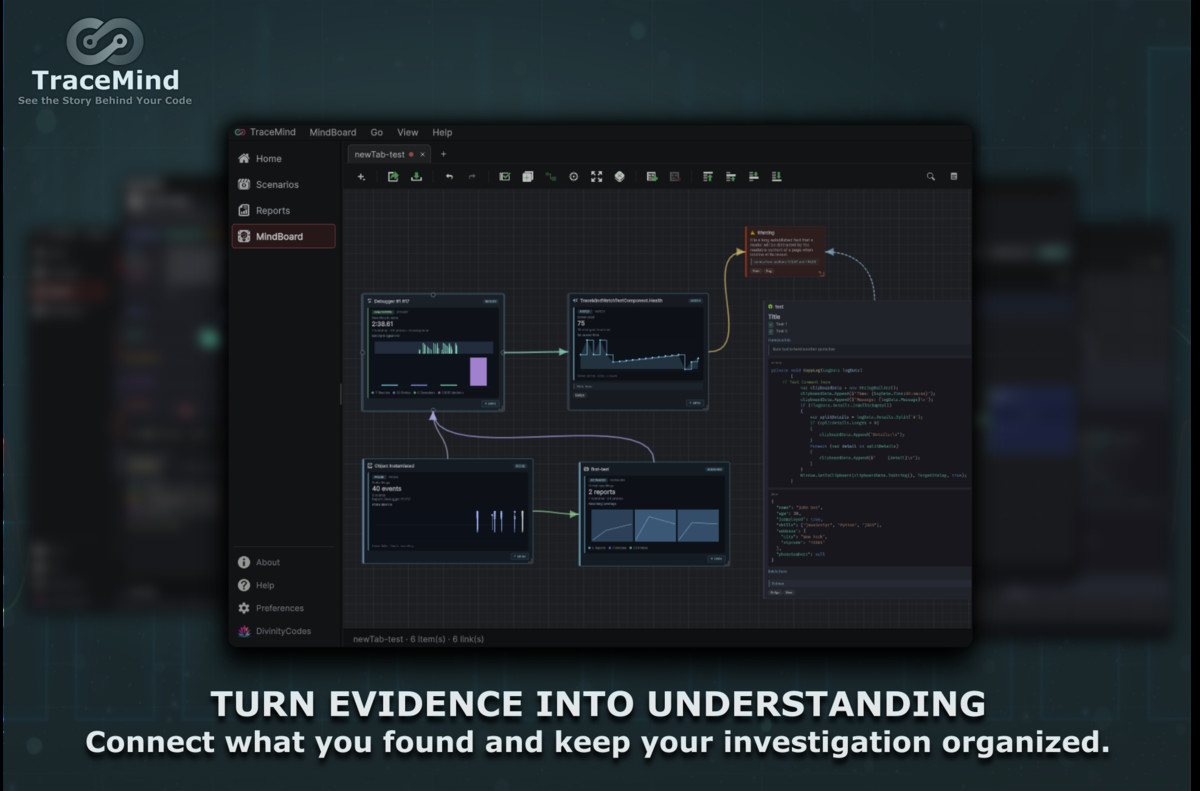This screenshot has height=791, width=1200.
Task: Click the Bridge tag at text card bottom
Action: tap(774, 592)
